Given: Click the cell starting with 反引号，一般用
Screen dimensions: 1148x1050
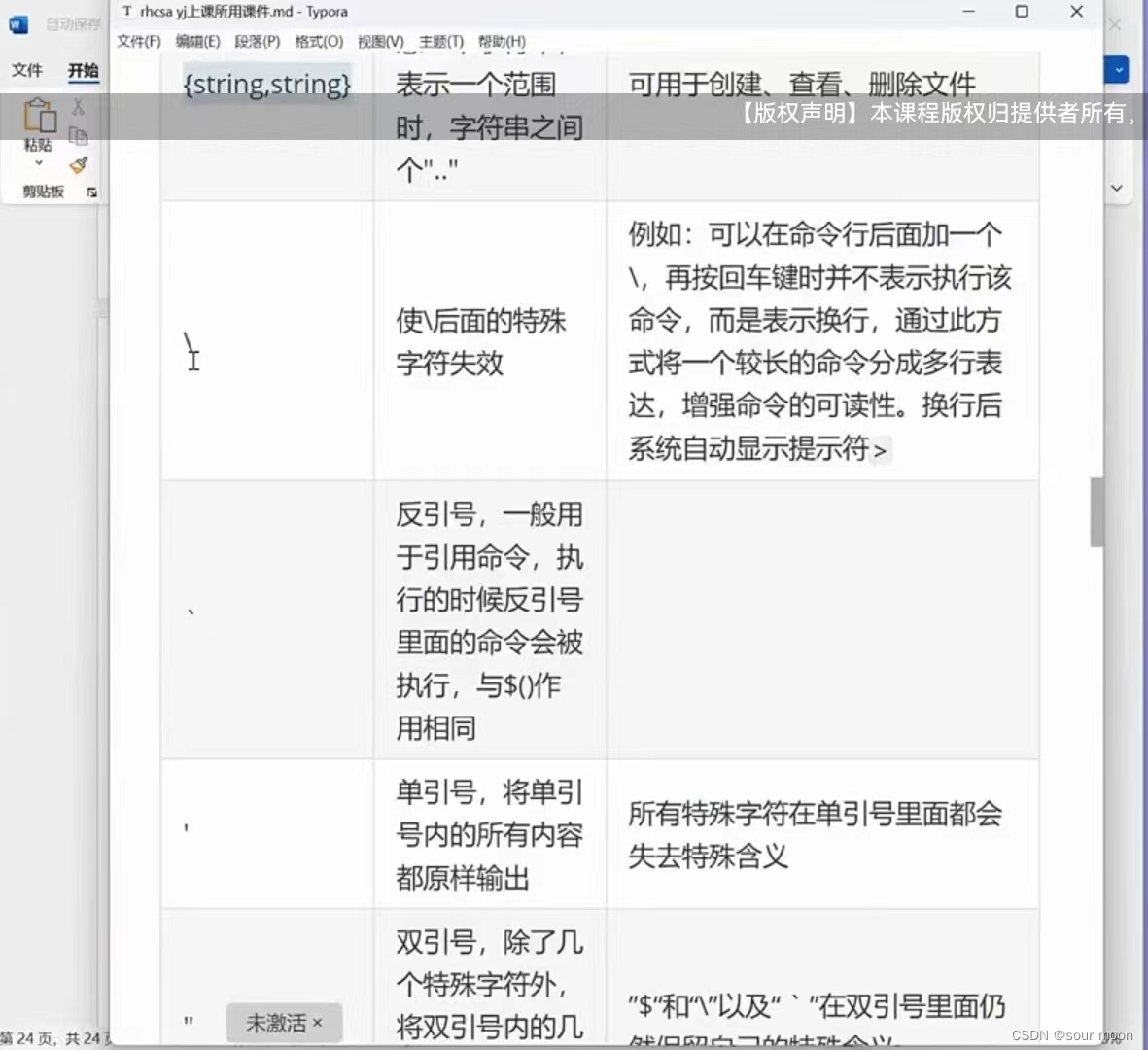Looking at the screenshot, I should click(x=490, y=620).
